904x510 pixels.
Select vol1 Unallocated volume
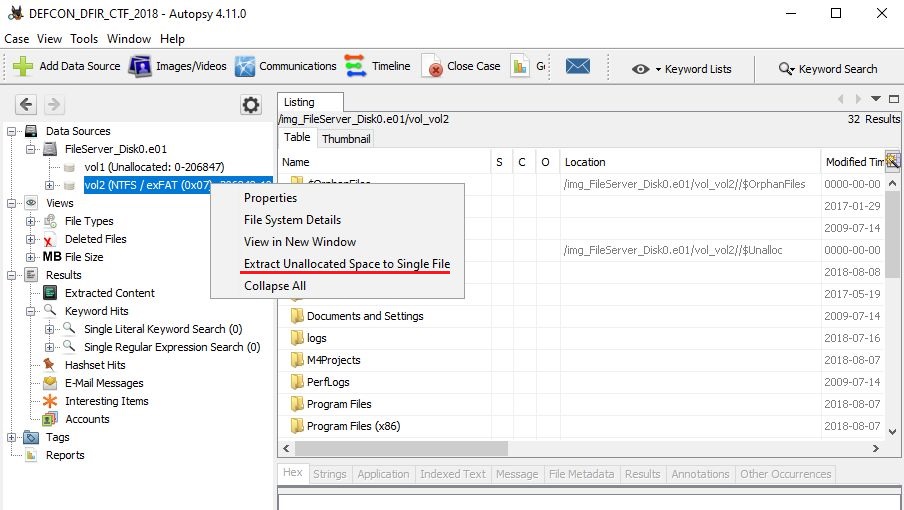tap(154, 167)
